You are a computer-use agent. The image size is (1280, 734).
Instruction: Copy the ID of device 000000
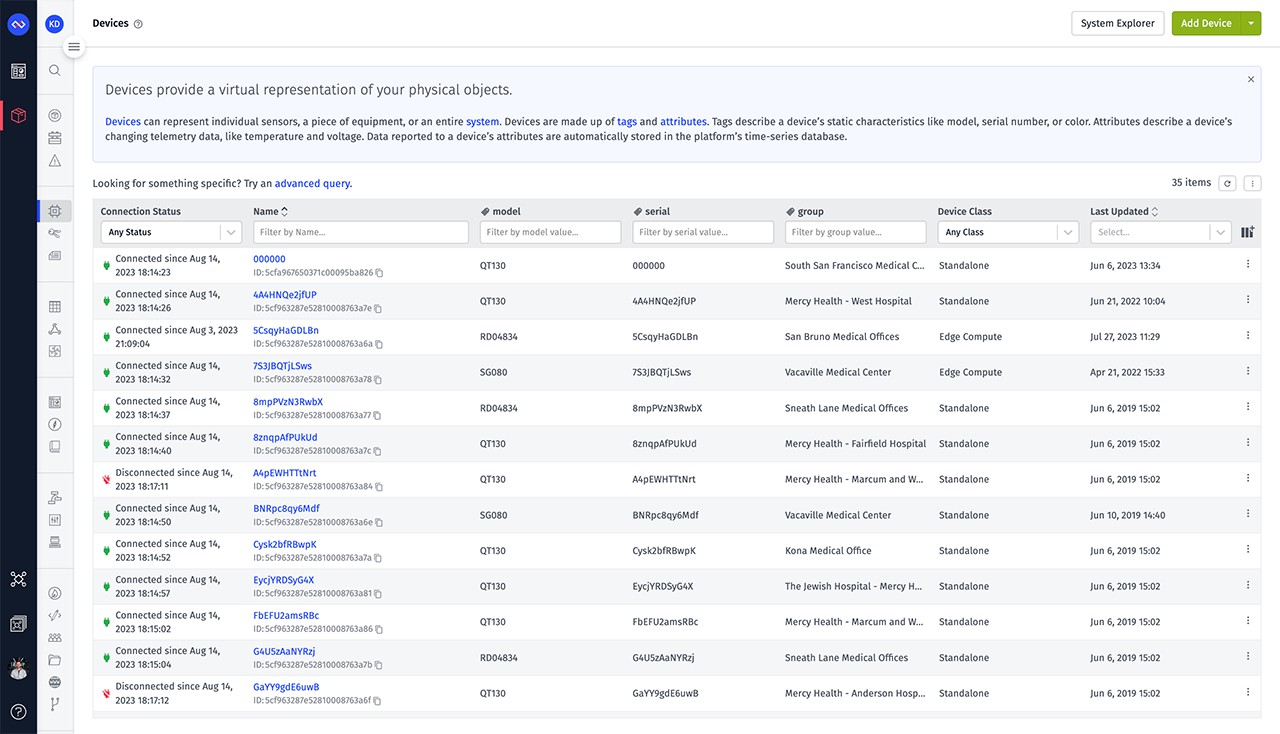(379, 273)
